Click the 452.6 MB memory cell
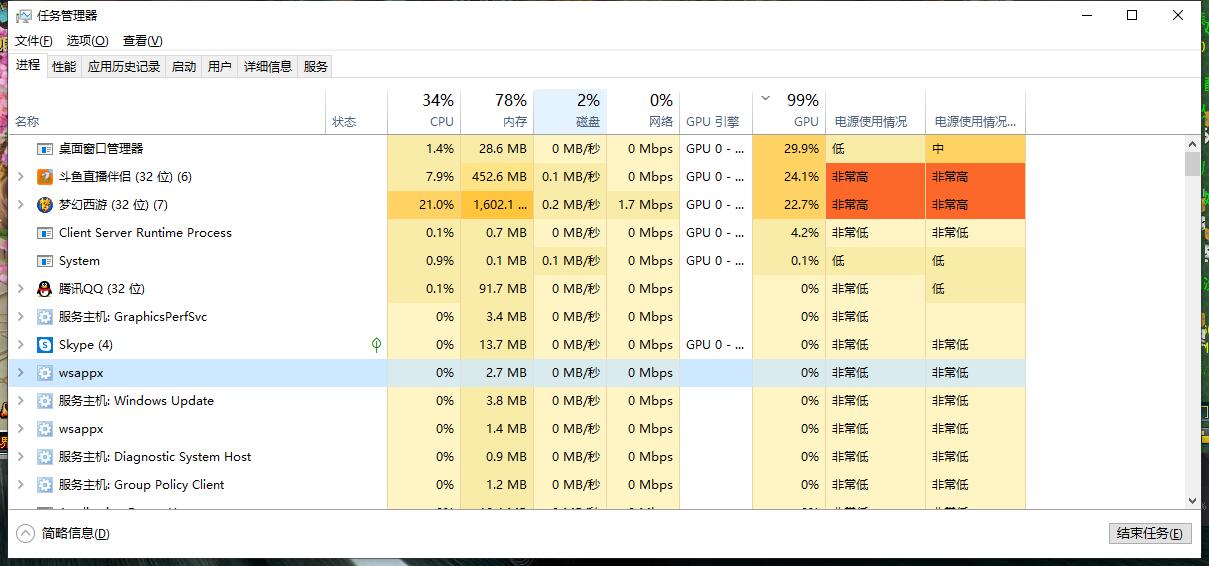 (497, 176)
